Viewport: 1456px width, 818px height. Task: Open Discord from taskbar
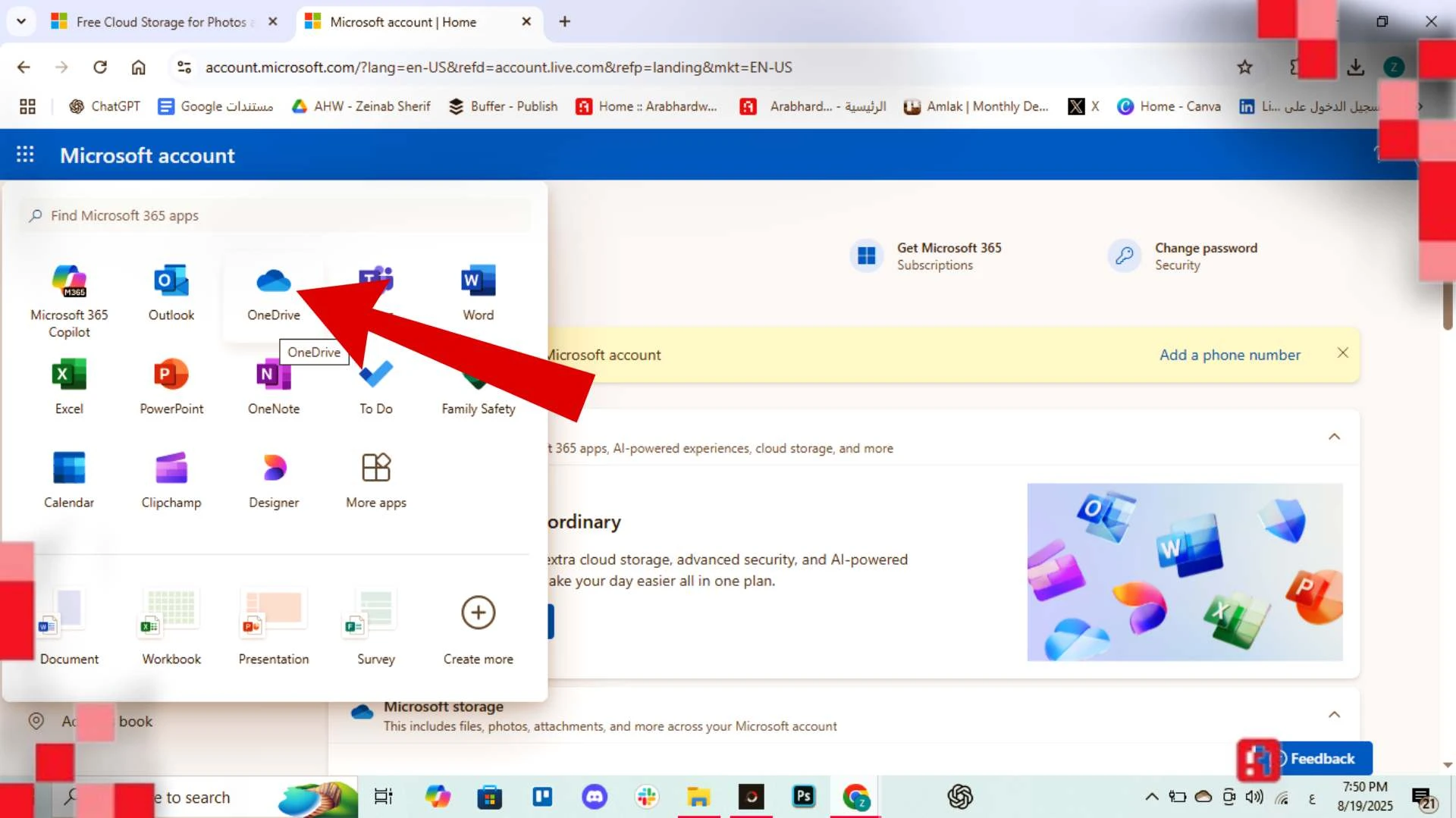[595, 797]
